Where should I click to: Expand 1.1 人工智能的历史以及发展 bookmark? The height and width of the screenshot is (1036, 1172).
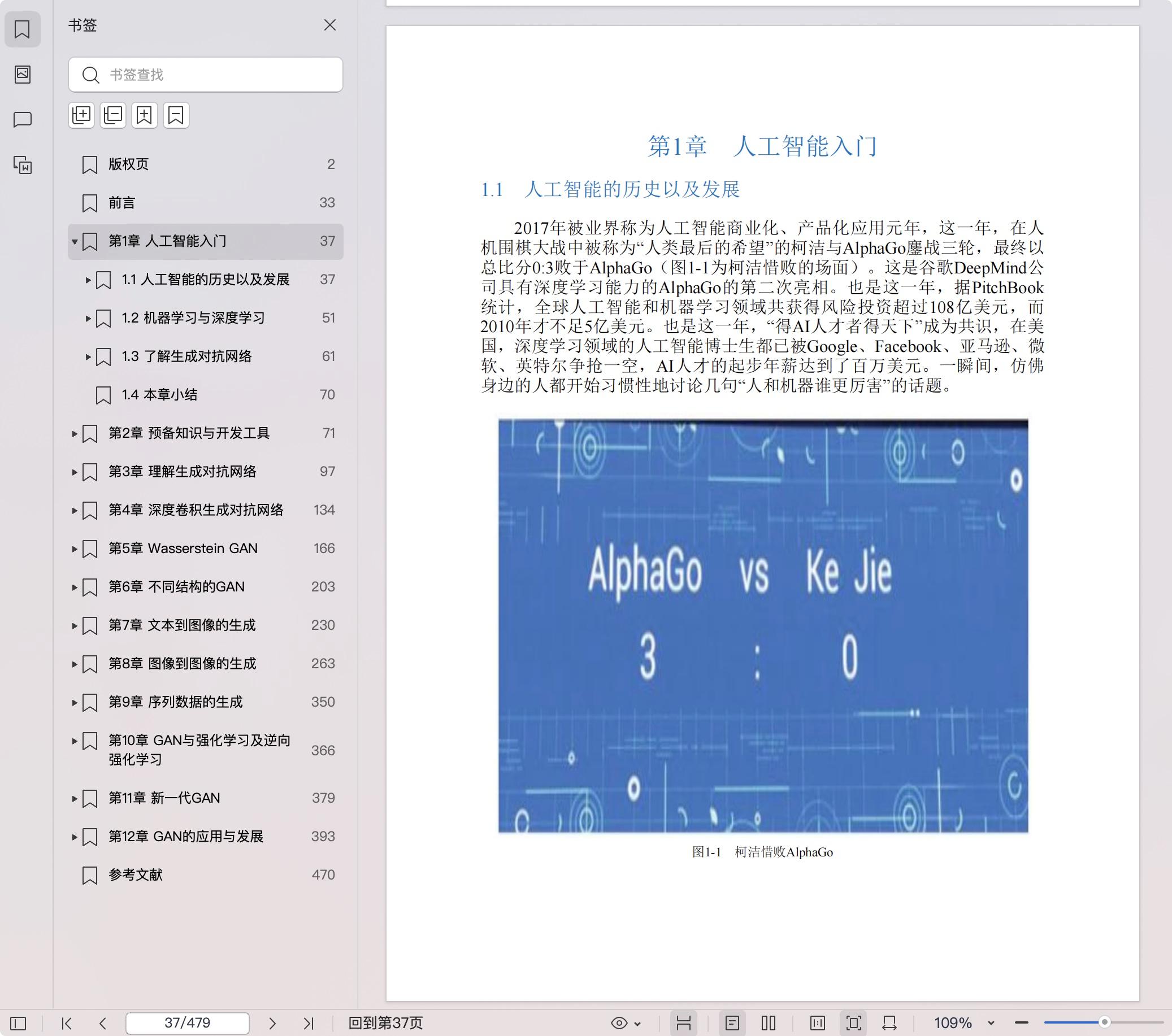point(88,280)
